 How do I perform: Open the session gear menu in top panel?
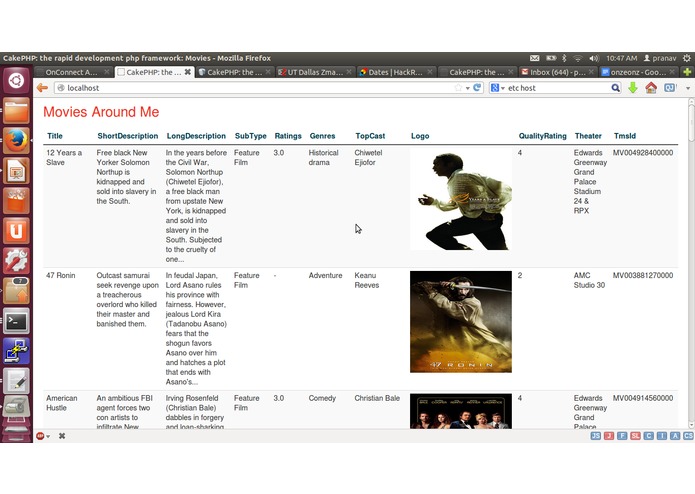pyautogui.click(x=687, y=58)
